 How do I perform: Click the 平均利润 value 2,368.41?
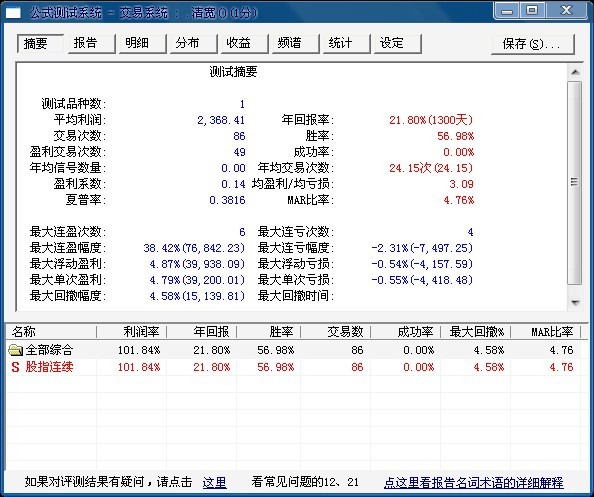(x=221, y=120)
